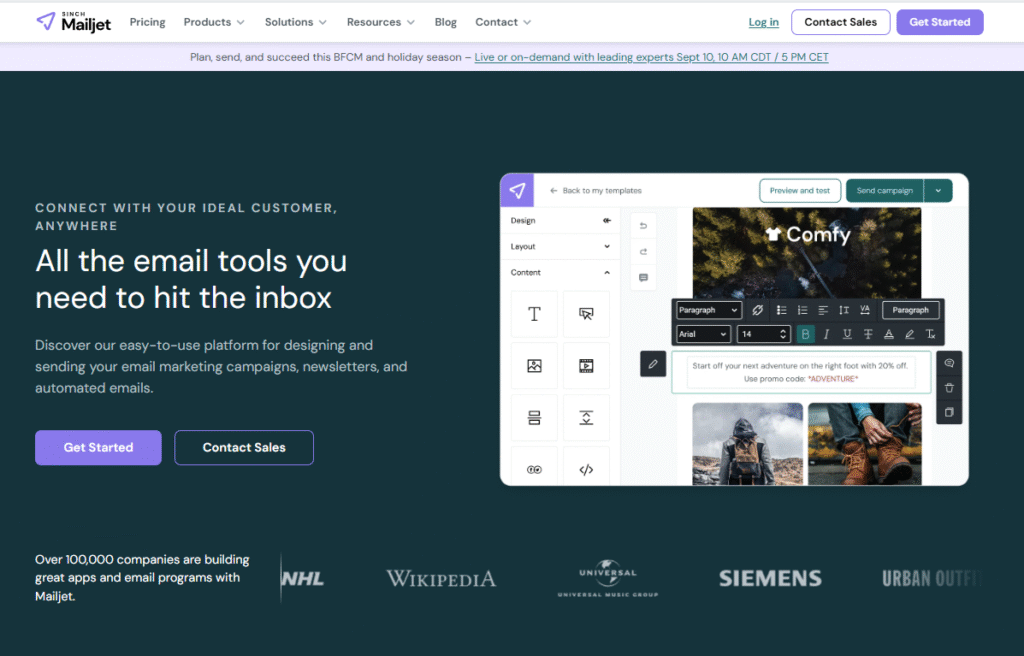Click the trash delete icon beside text block
The height and width of the screenshot is (656, 1024).
pos(949,387)
